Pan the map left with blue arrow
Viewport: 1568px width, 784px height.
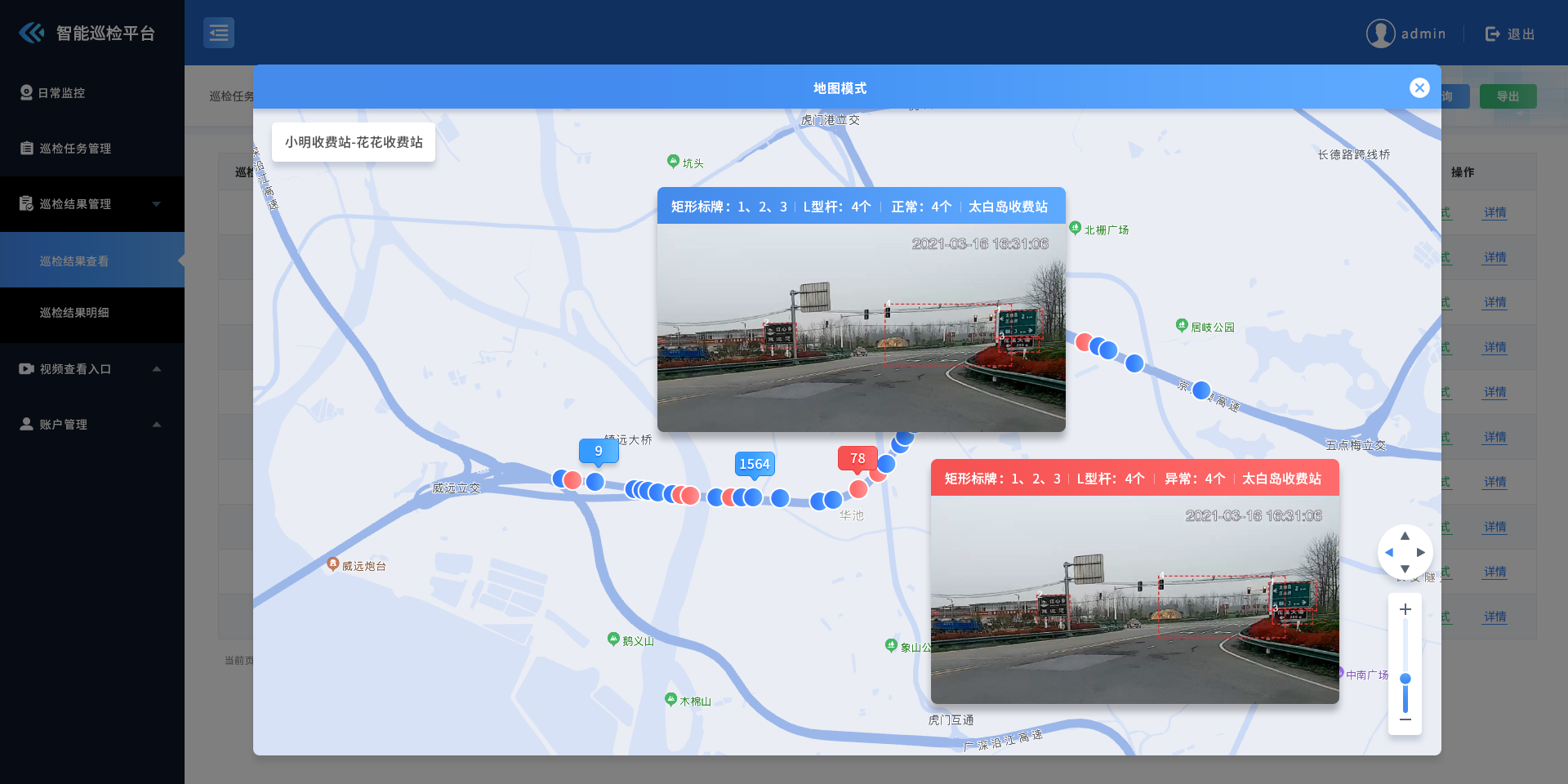pos(1388,553)
